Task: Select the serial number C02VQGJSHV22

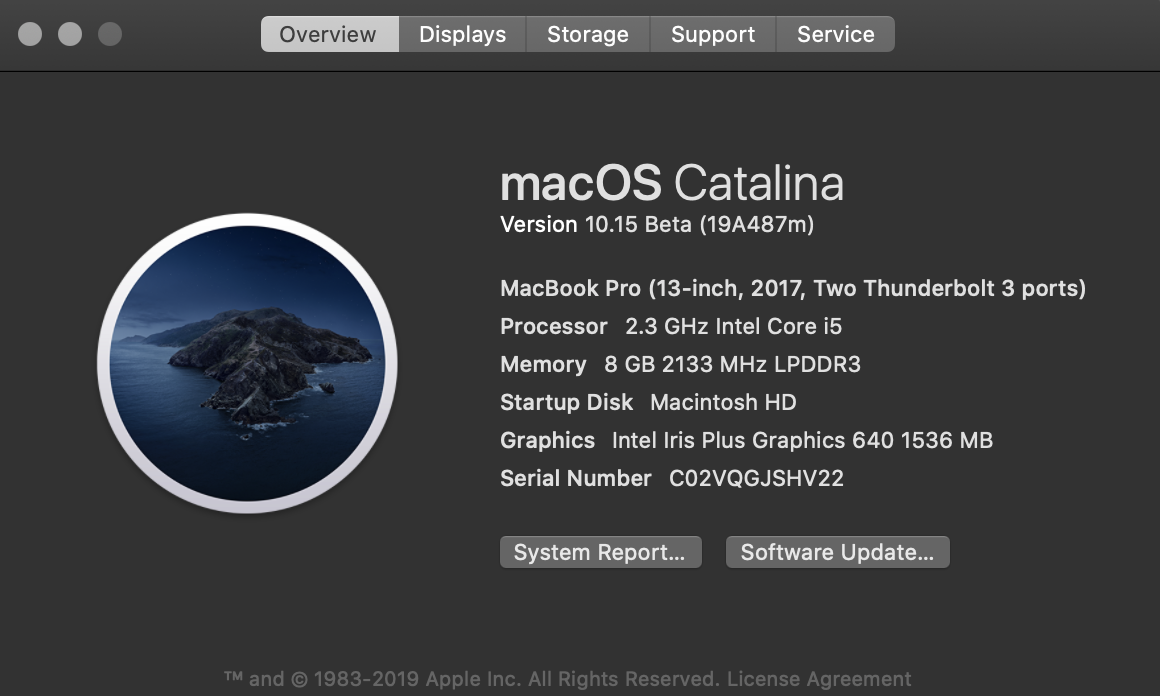Action: point(756,478)
